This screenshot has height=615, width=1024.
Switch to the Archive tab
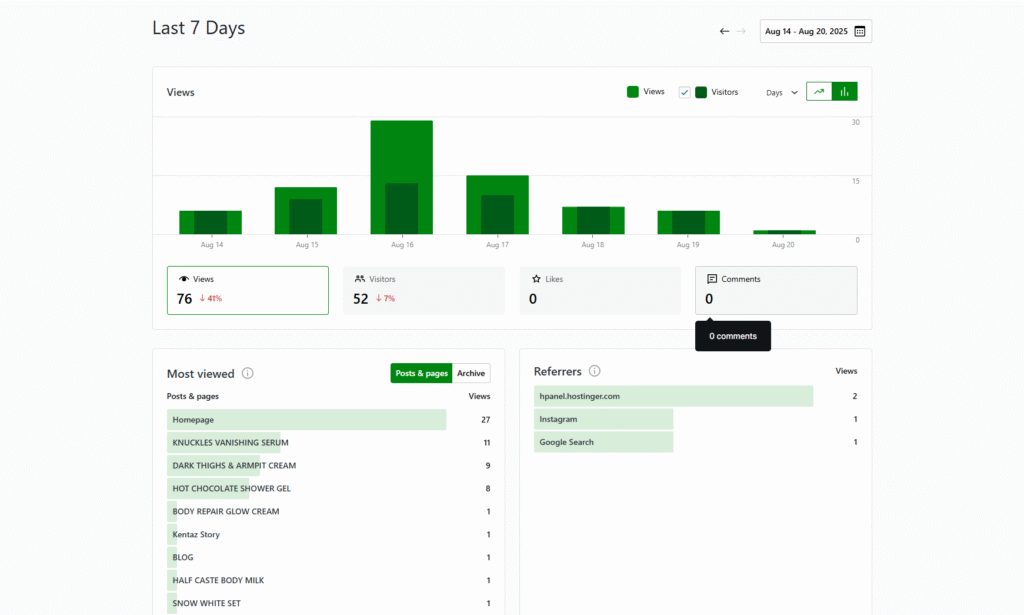tap(471, 373)
